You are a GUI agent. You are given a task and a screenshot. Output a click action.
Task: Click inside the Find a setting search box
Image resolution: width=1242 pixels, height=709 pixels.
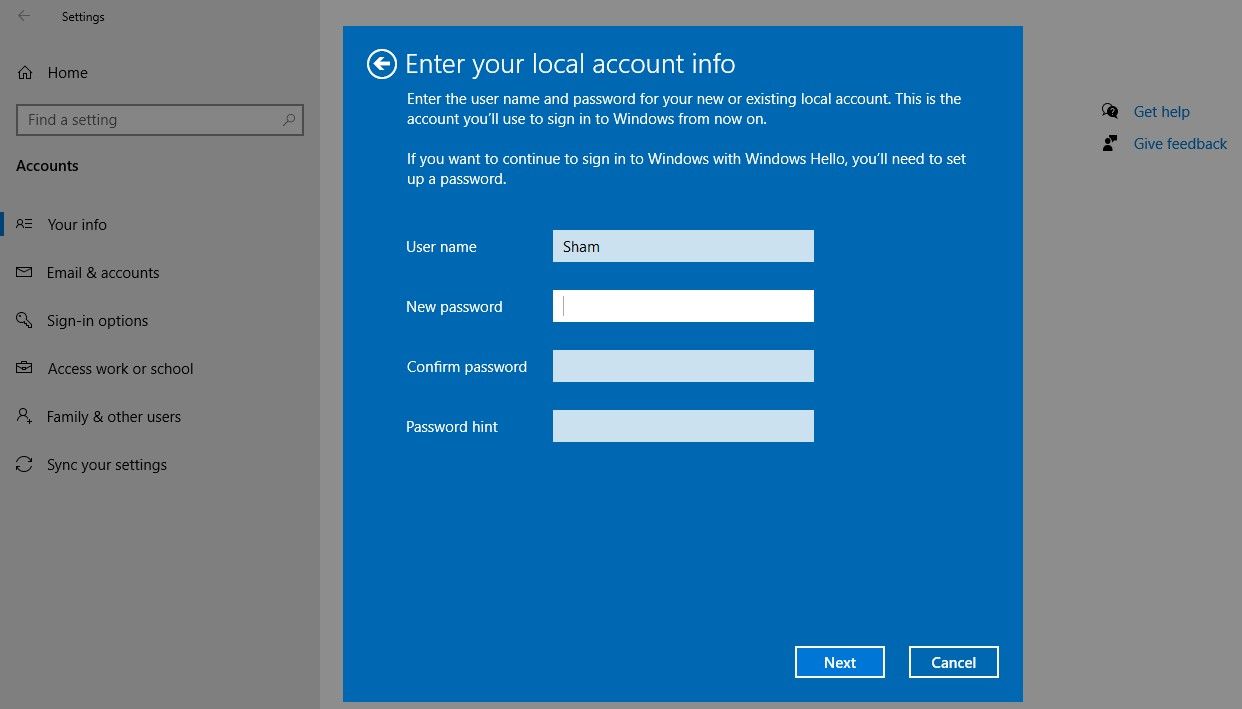coord(150,119)
